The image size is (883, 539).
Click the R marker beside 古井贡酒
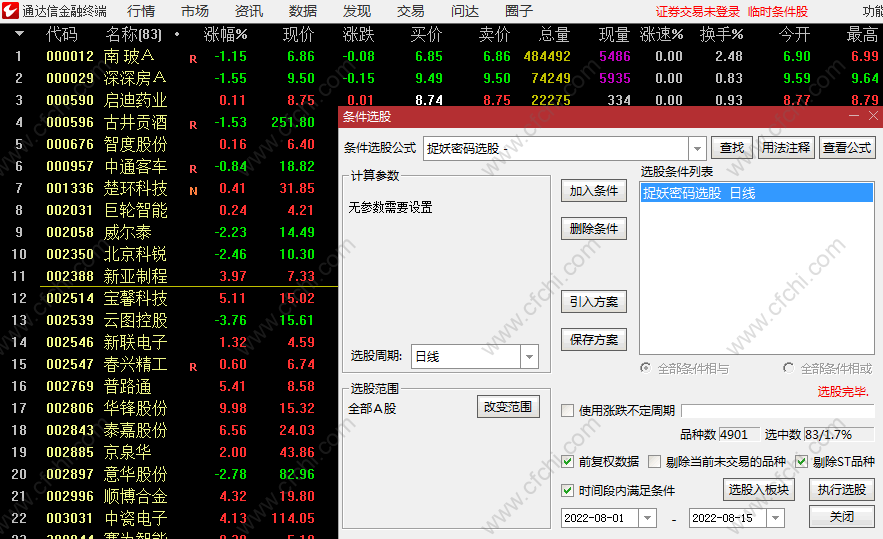pos(193,124)
